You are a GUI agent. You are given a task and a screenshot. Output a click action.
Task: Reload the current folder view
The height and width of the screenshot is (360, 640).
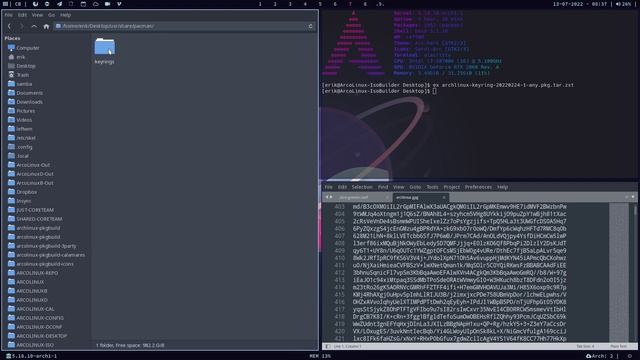pos(310,26)
